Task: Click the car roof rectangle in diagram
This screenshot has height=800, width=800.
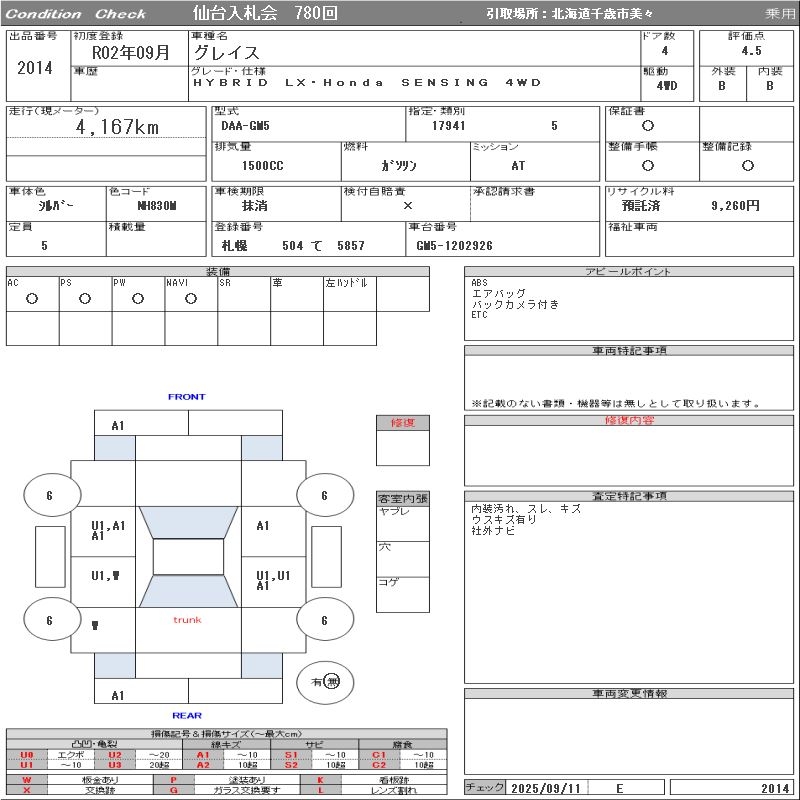Action: pyautogui.click(x=188, y=557)
